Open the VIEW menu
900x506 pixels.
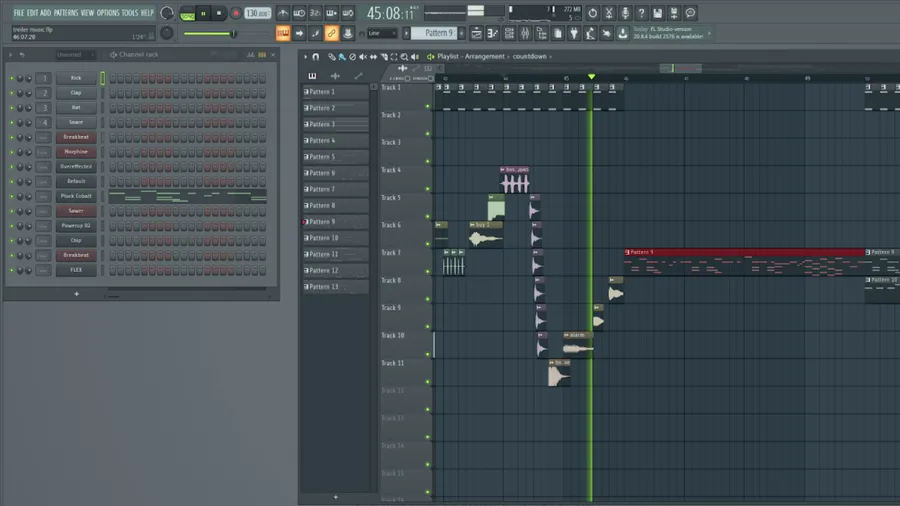[x=87, y=13]
